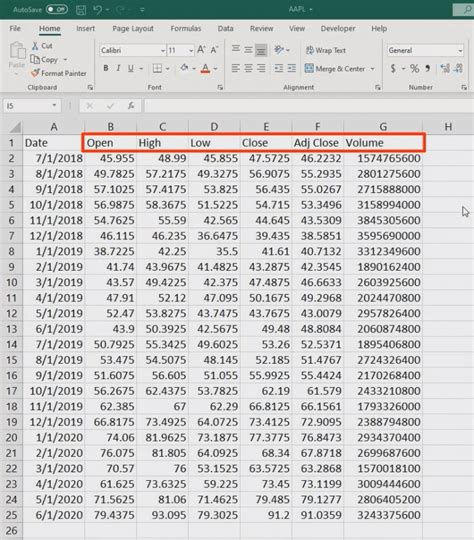Click Merge & Center button
Image resolution: width=474 pixels, height=540 pixels.
[334, 69]
